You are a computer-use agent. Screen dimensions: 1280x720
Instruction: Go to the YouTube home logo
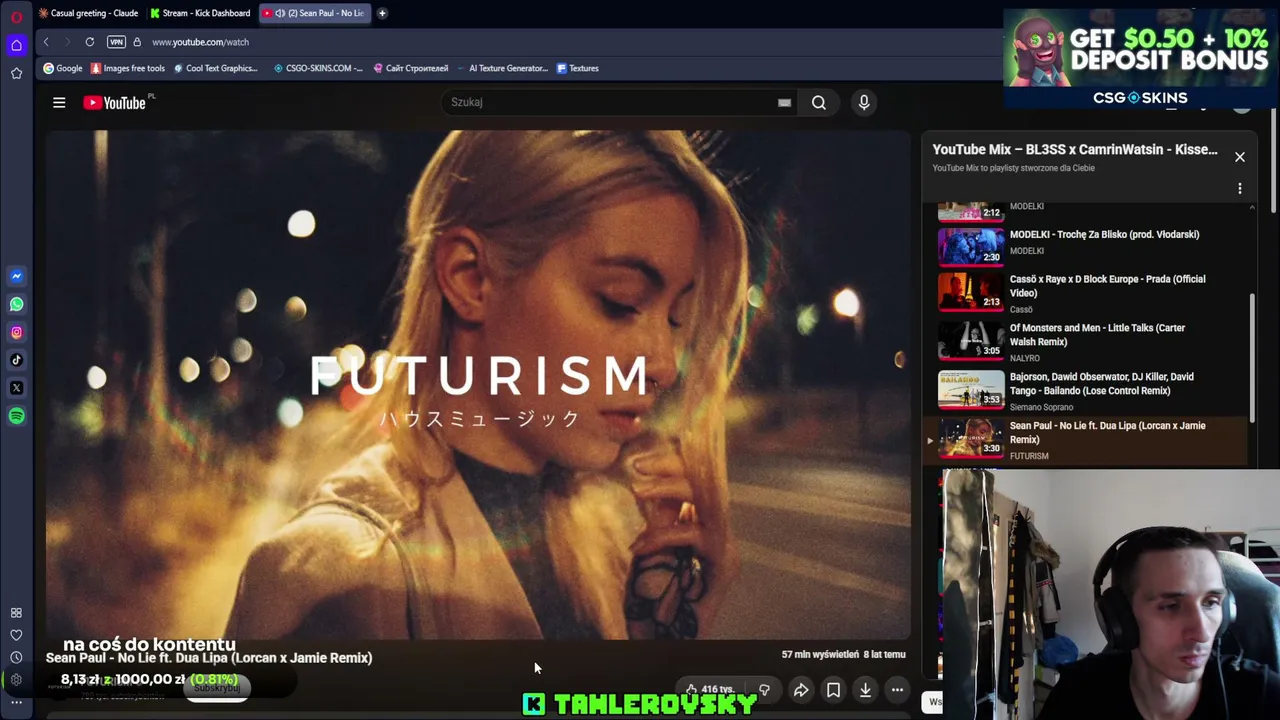pos(116,102)
